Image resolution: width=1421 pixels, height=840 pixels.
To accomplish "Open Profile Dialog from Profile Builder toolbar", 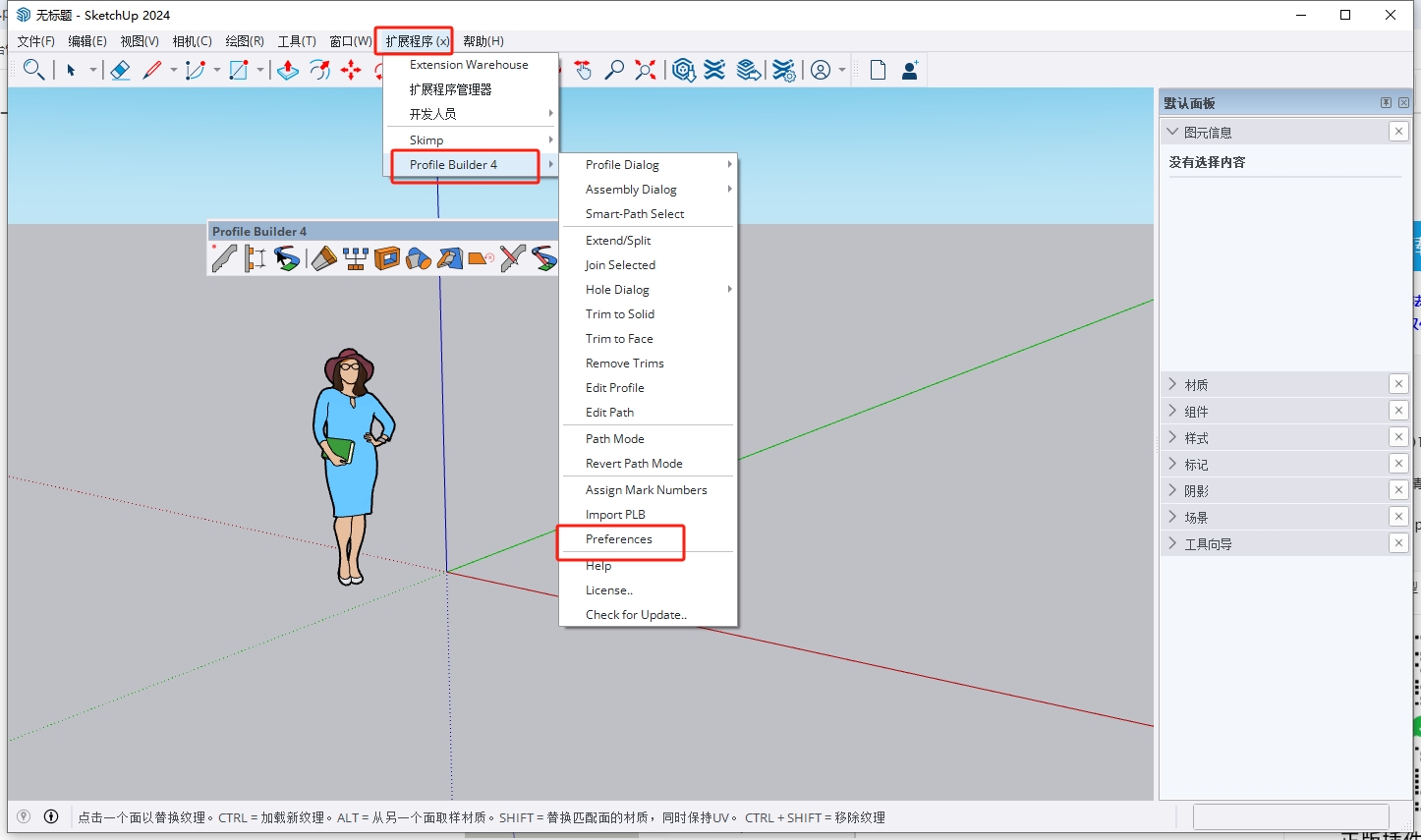I will [222, 258].
